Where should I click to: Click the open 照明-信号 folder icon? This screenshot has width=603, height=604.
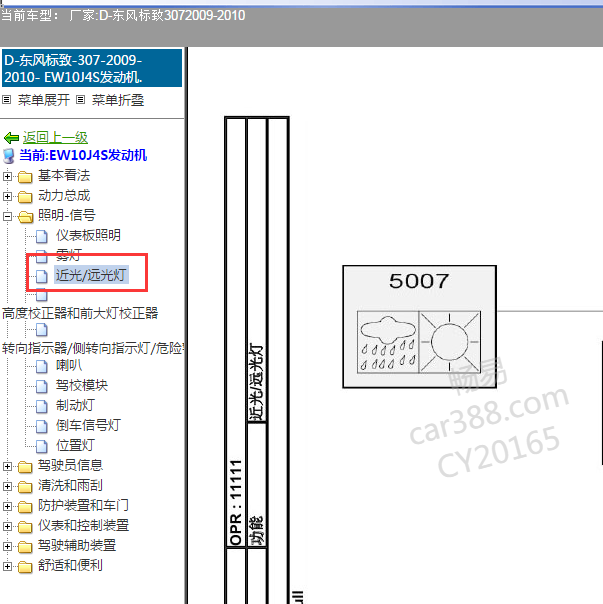(x=25, y=217)
